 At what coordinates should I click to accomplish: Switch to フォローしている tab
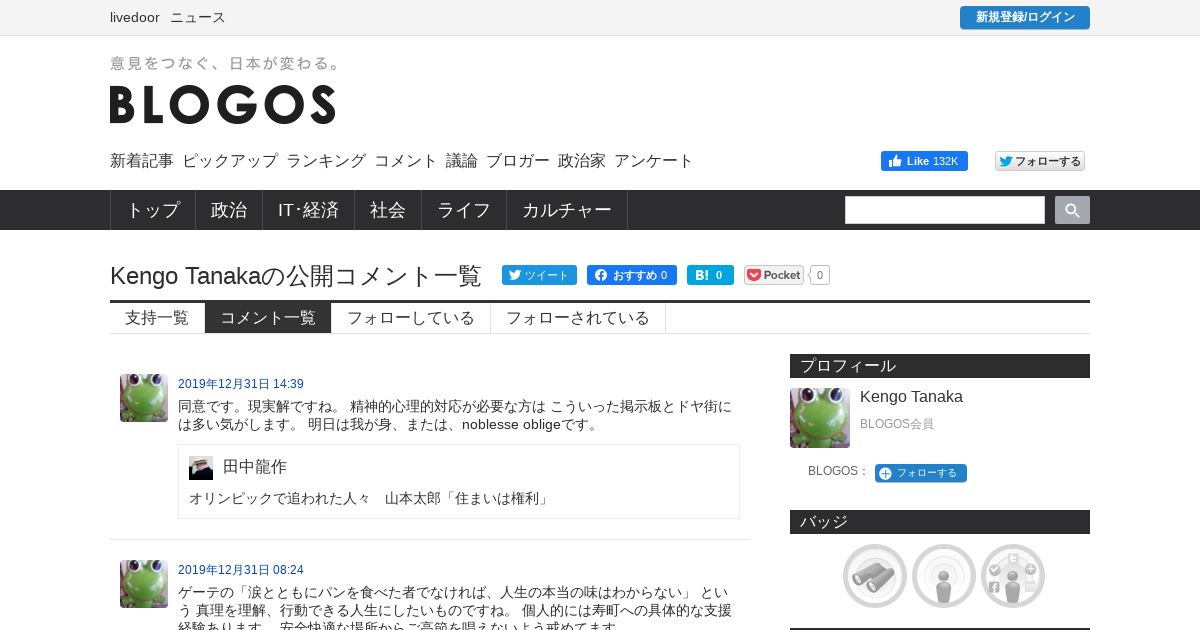(x=411, y=318)
